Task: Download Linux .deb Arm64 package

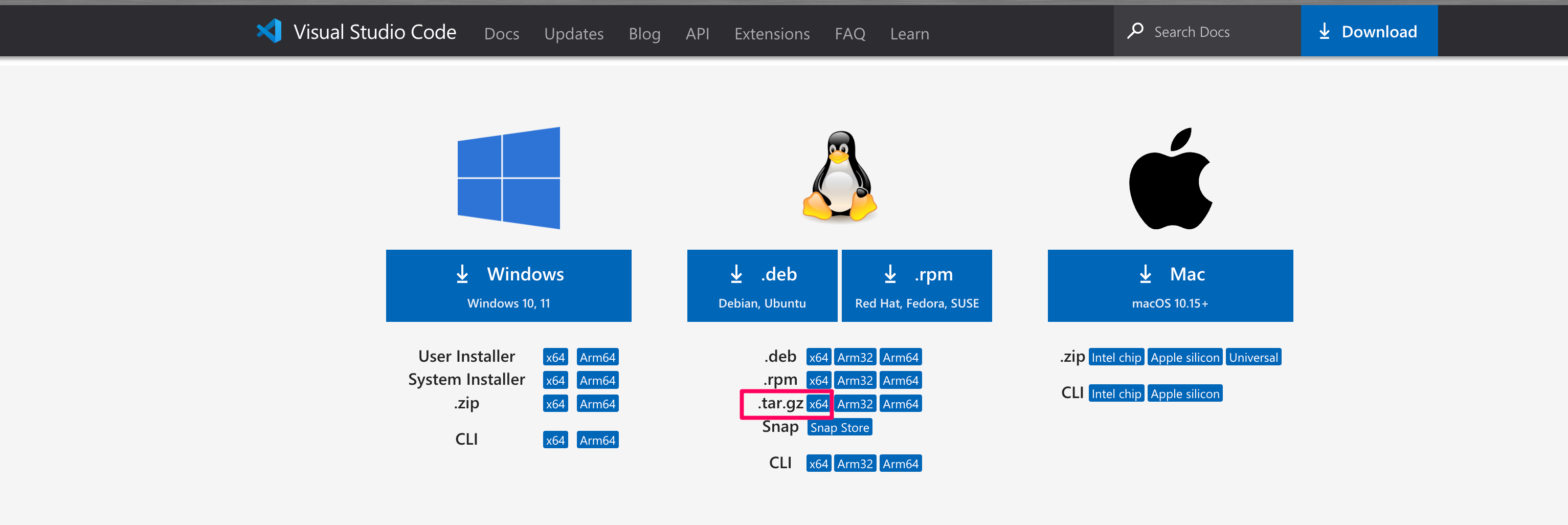Action: point(901,357)
